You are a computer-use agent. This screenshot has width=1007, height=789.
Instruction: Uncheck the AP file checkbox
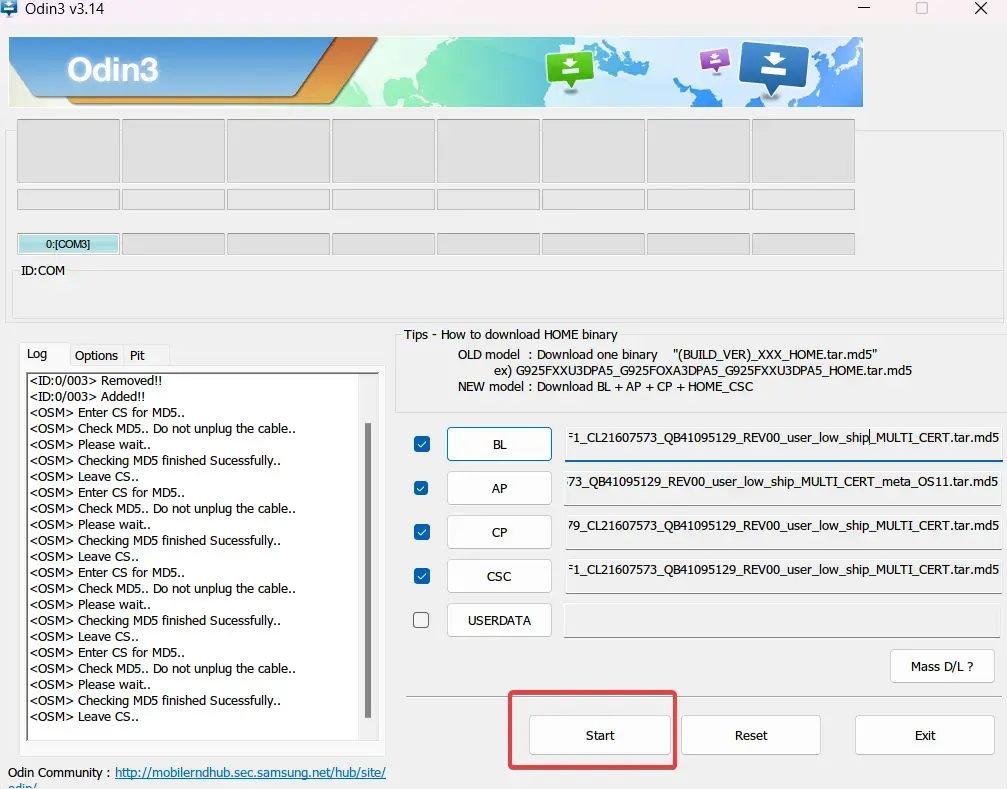point(421,488)
